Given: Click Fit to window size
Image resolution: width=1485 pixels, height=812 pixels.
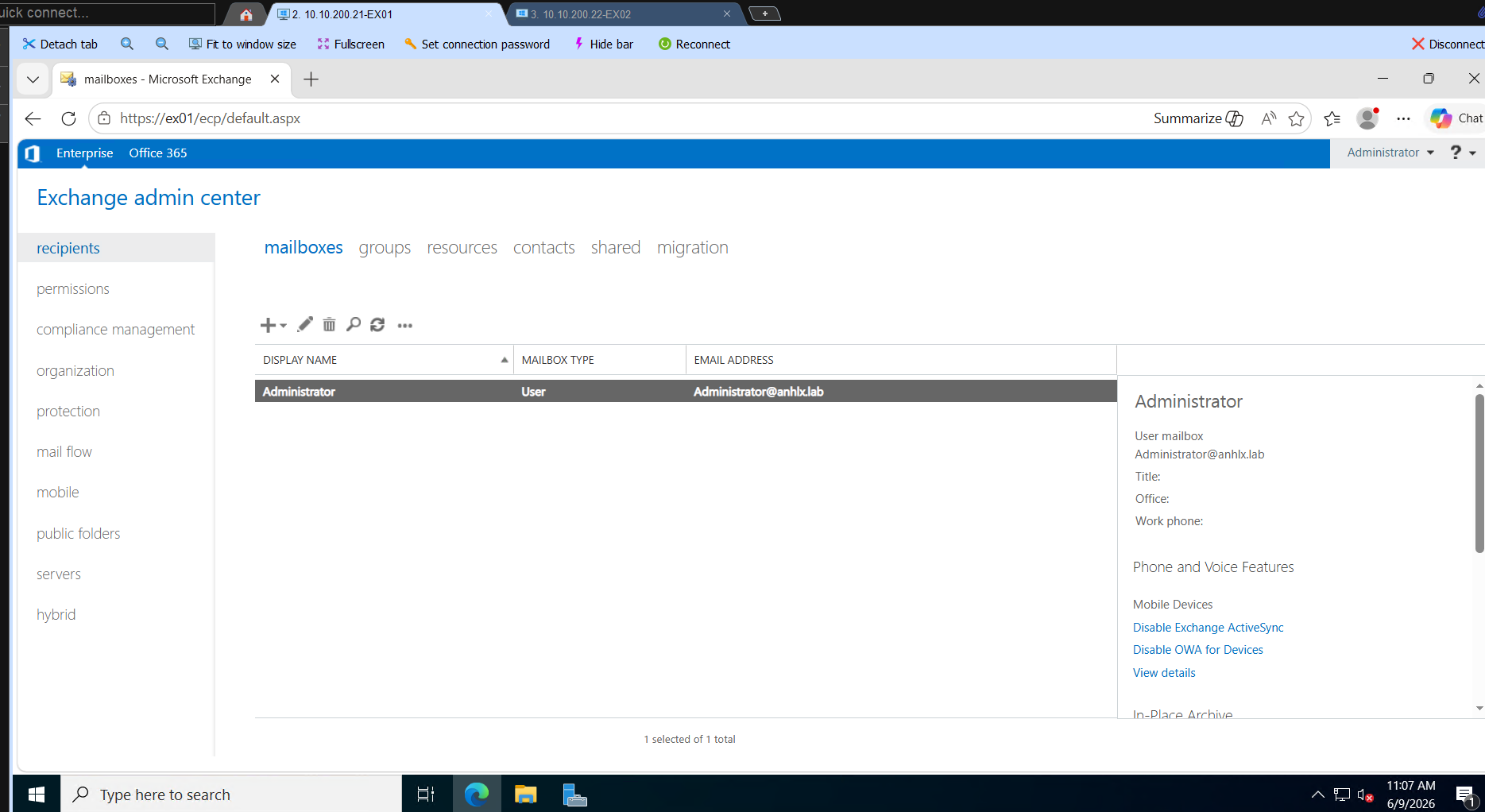Looking at the screenshot, I should click(x=242, y=44).
